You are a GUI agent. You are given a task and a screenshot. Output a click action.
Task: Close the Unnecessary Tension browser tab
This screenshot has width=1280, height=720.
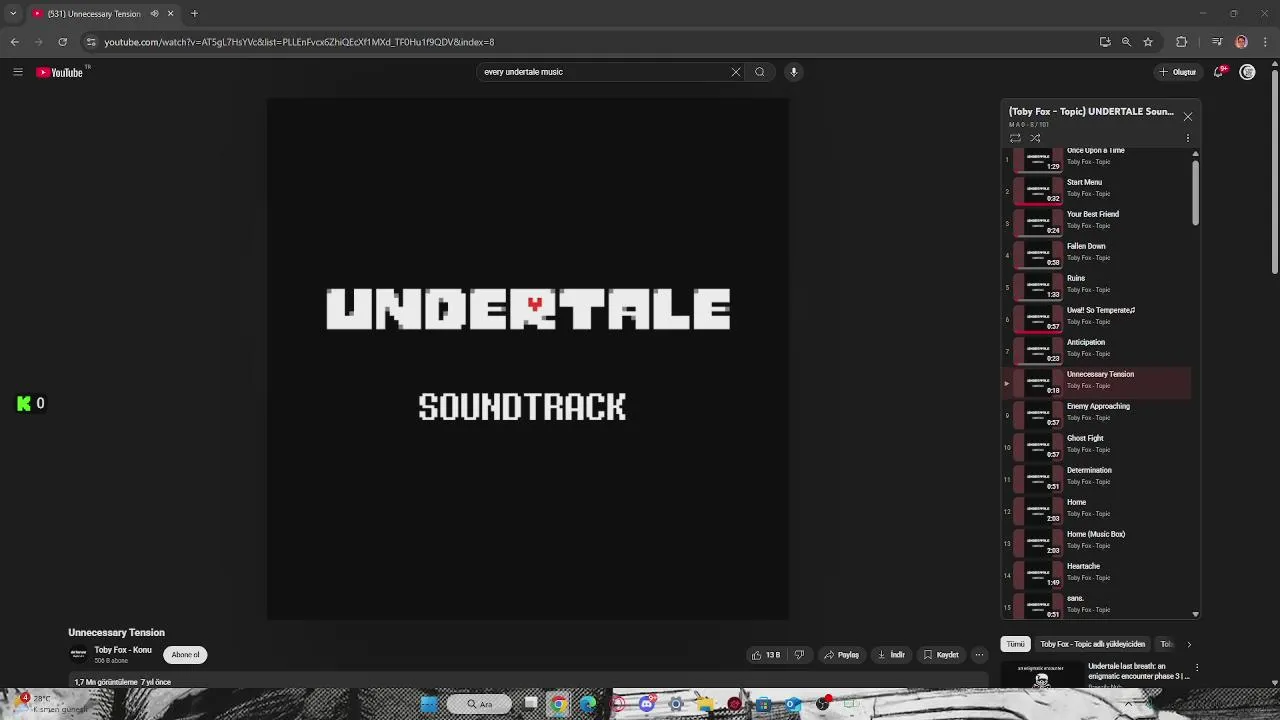click(x=170, y=14)
